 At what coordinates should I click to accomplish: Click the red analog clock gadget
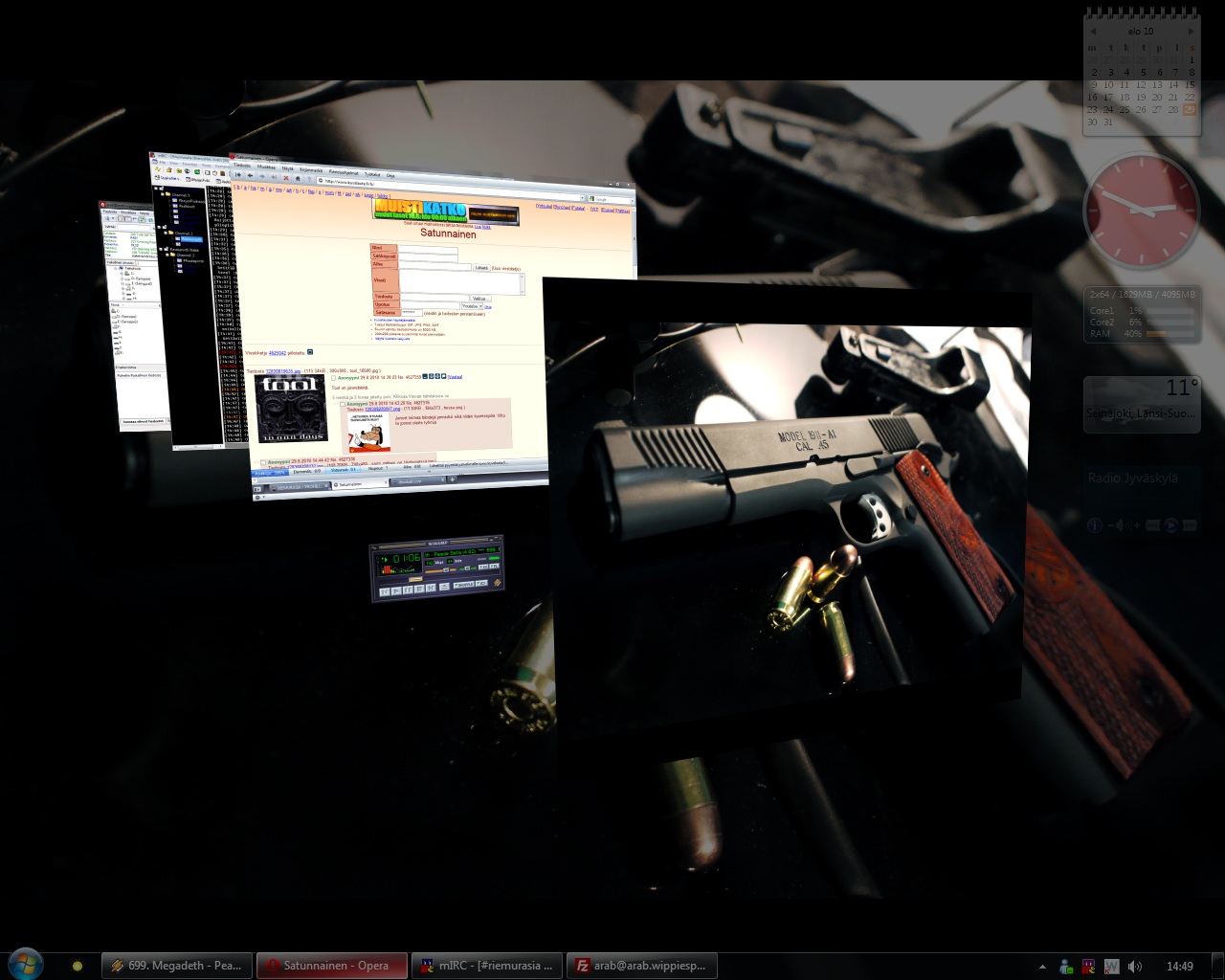tap(1141, 211)
